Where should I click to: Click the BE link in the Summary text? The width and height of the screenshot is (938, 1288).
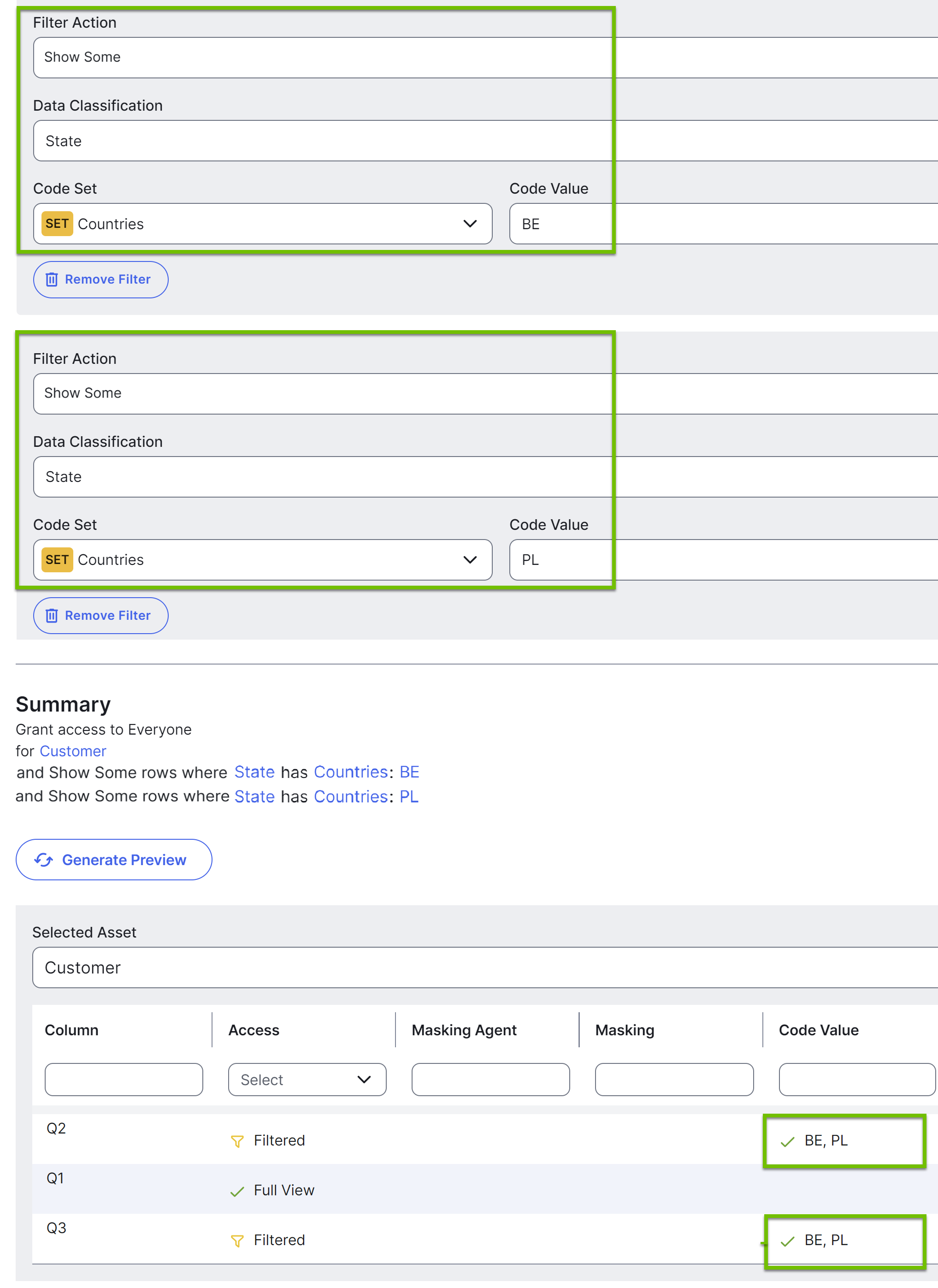click(x=410, y=772)
